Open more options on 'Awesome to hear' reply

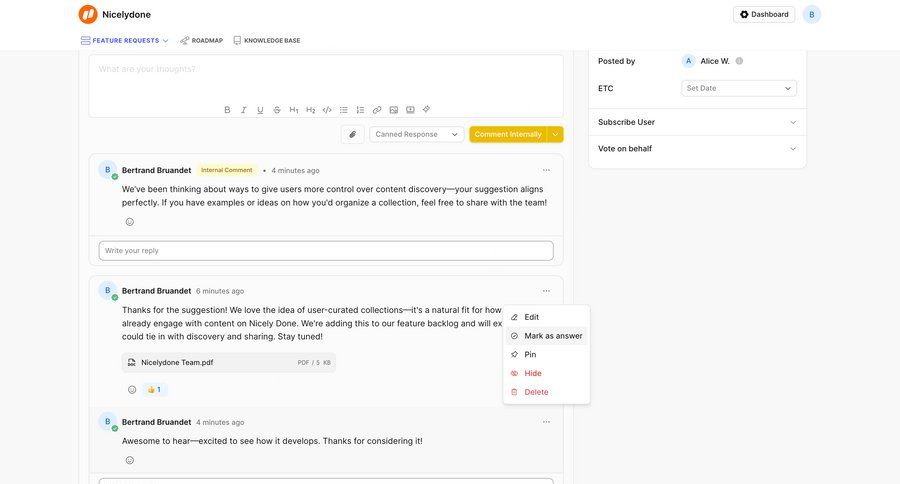[546, 421]
